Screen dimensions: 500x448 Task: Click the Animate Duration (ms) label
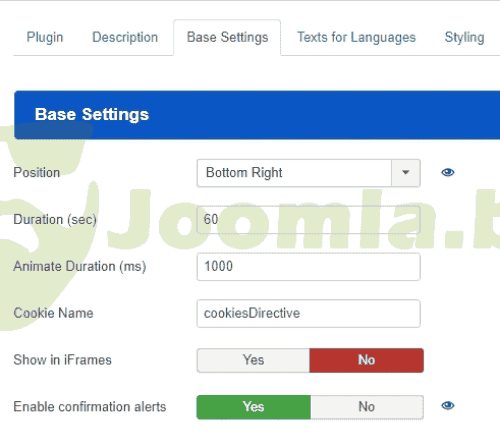pos(80,267)
